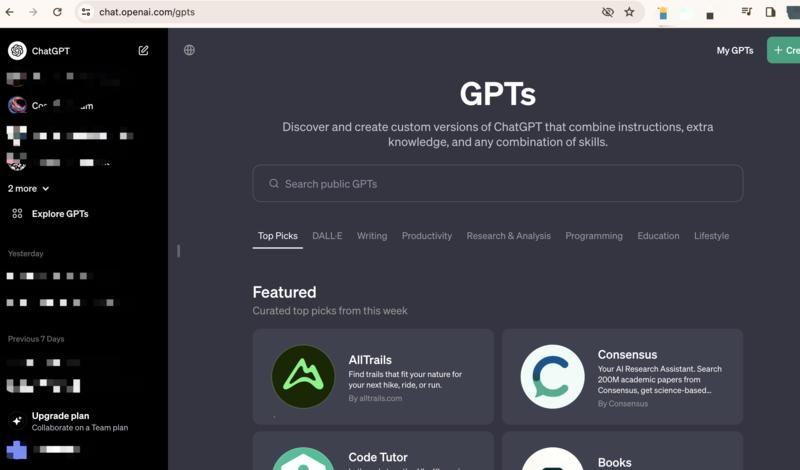Collapse sidebar using the vertical handle
The height and width of the screenshot is (470, 800).
point(178,251)
